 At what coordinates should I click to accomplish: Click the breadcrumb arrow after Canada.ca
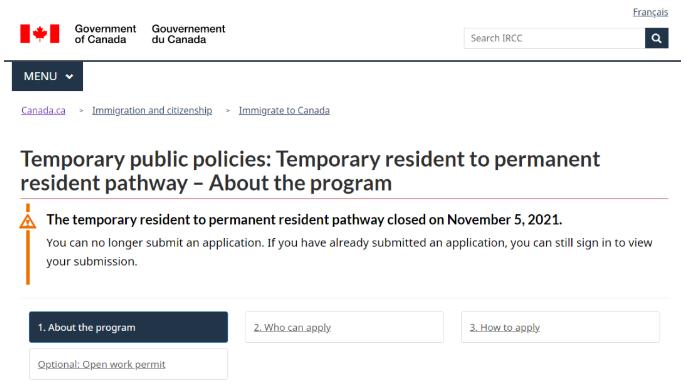click(x=81, y=111)
